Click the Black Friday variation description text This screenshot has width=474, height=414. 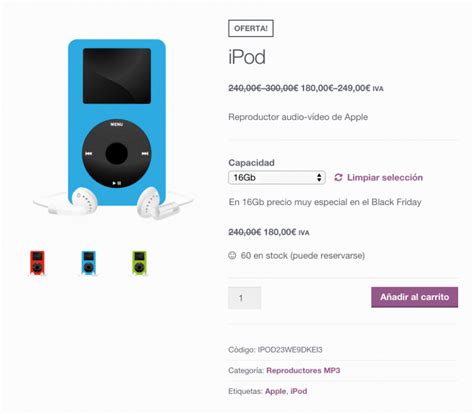pyautogui.click(x=325, y=202)
